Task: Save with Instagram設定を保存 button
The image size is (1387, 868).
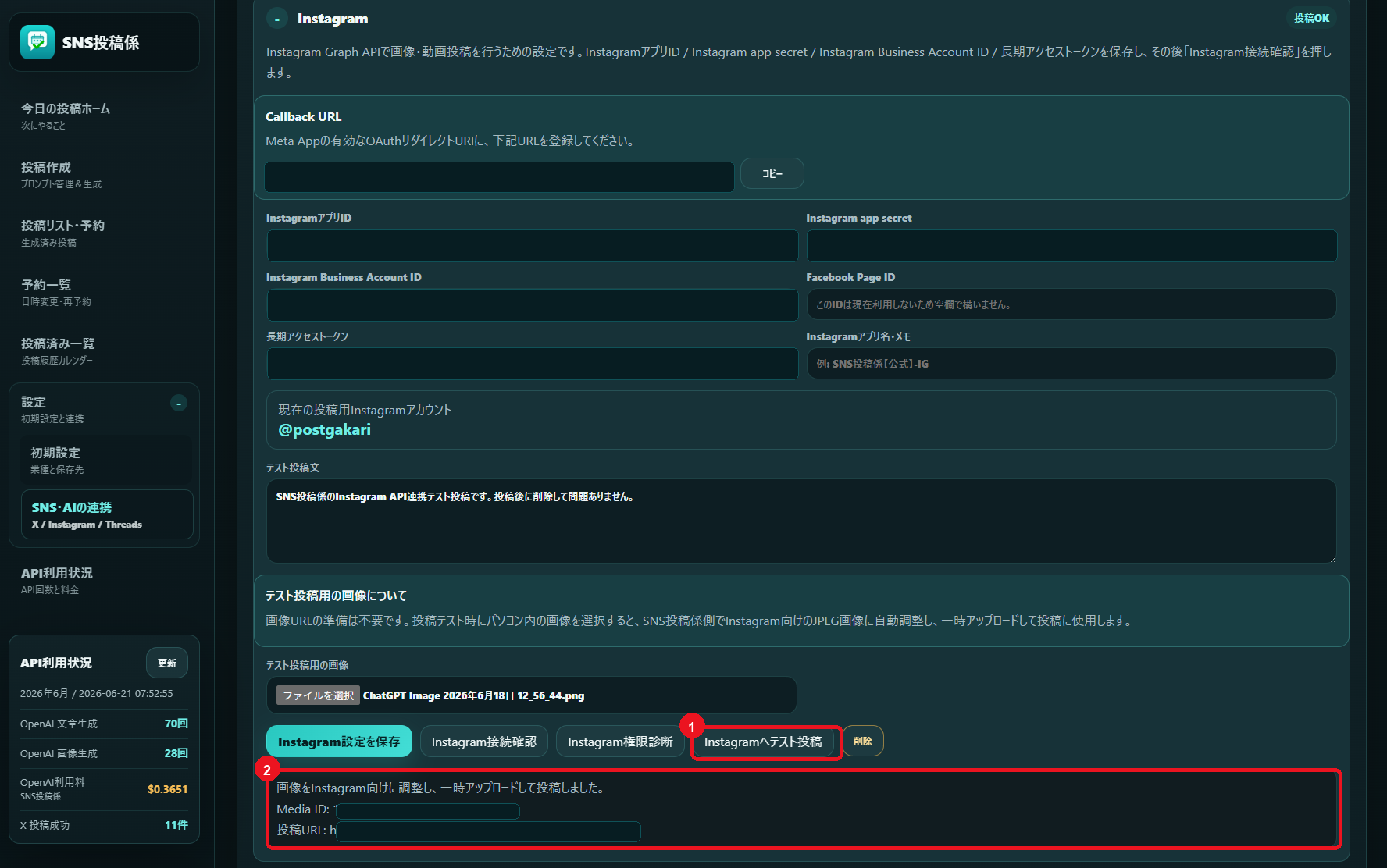Action: tap(339, 742)
